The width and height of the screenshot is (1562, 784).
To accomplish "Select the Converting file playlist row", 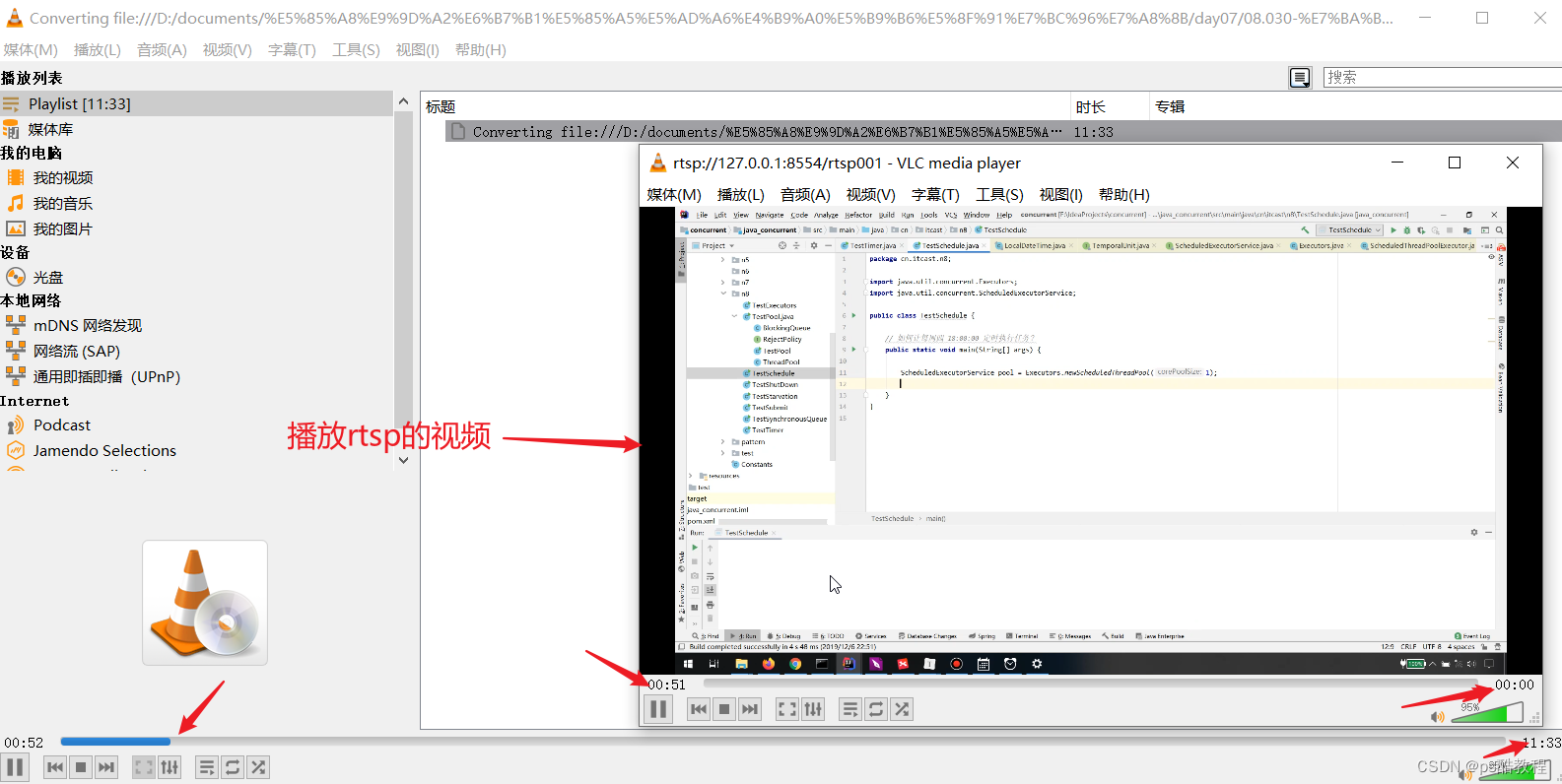I will 1003,131.
